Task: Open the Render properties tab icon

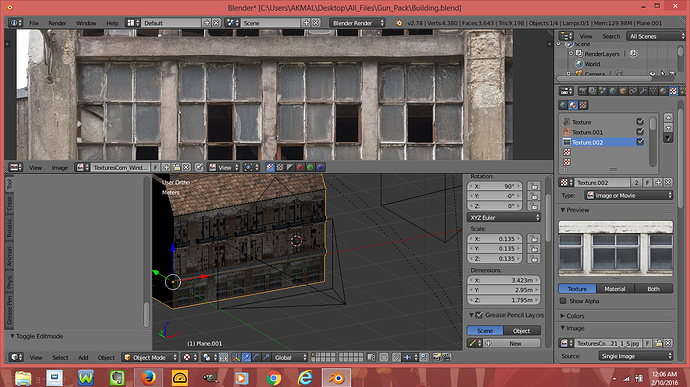Action: (583, 91)
